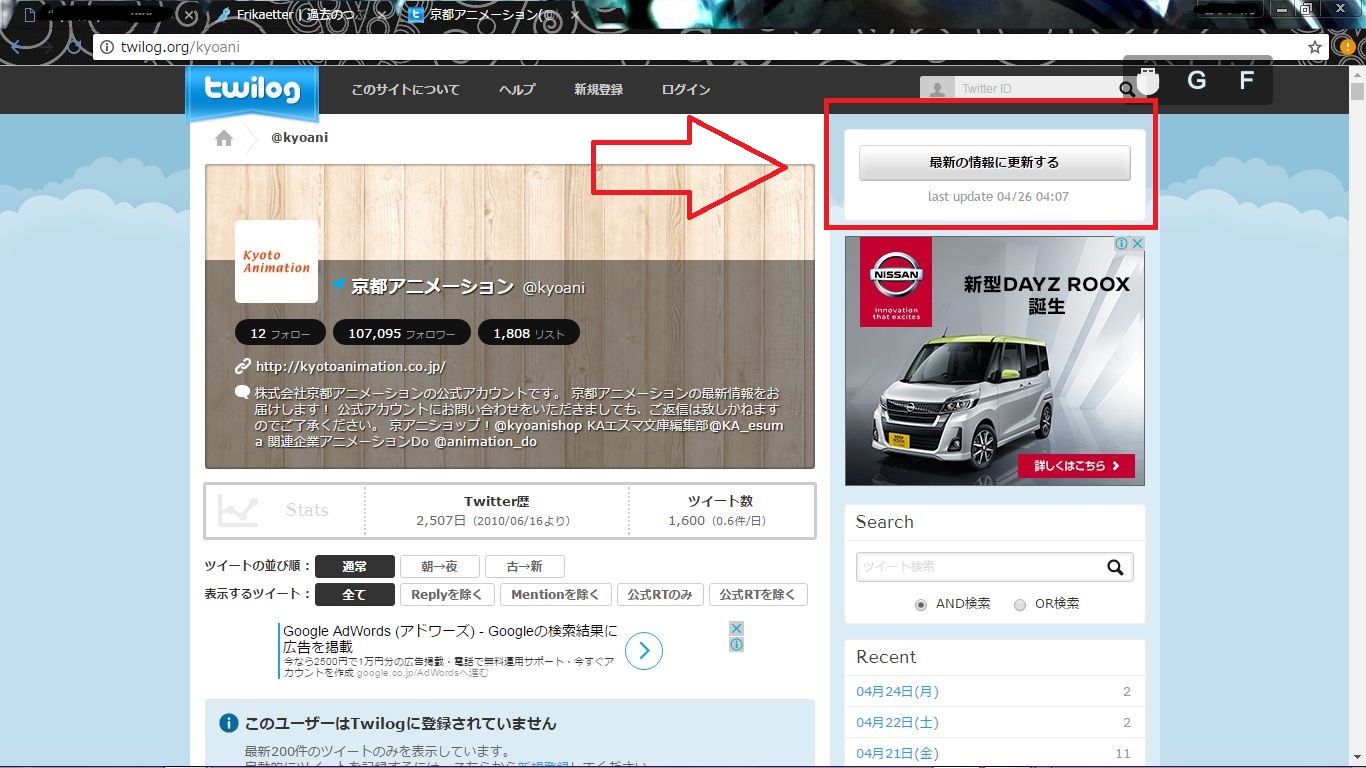Filter tweets with Replyを除く
Viewport: 1366px width, 768px height.
[447, 594]
